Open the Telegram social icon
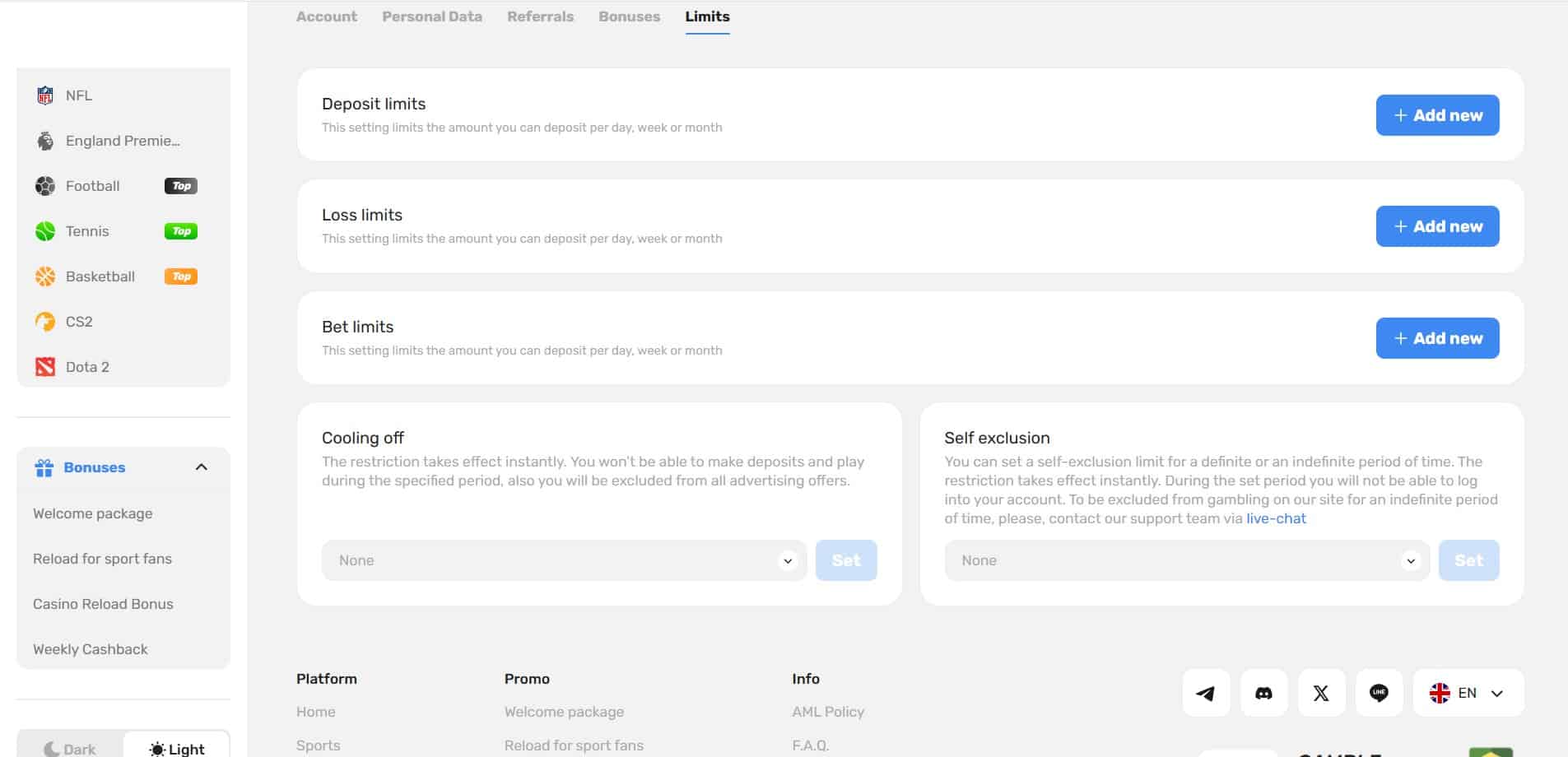This screenshot has height=757, width=1568. point(1206,693)
